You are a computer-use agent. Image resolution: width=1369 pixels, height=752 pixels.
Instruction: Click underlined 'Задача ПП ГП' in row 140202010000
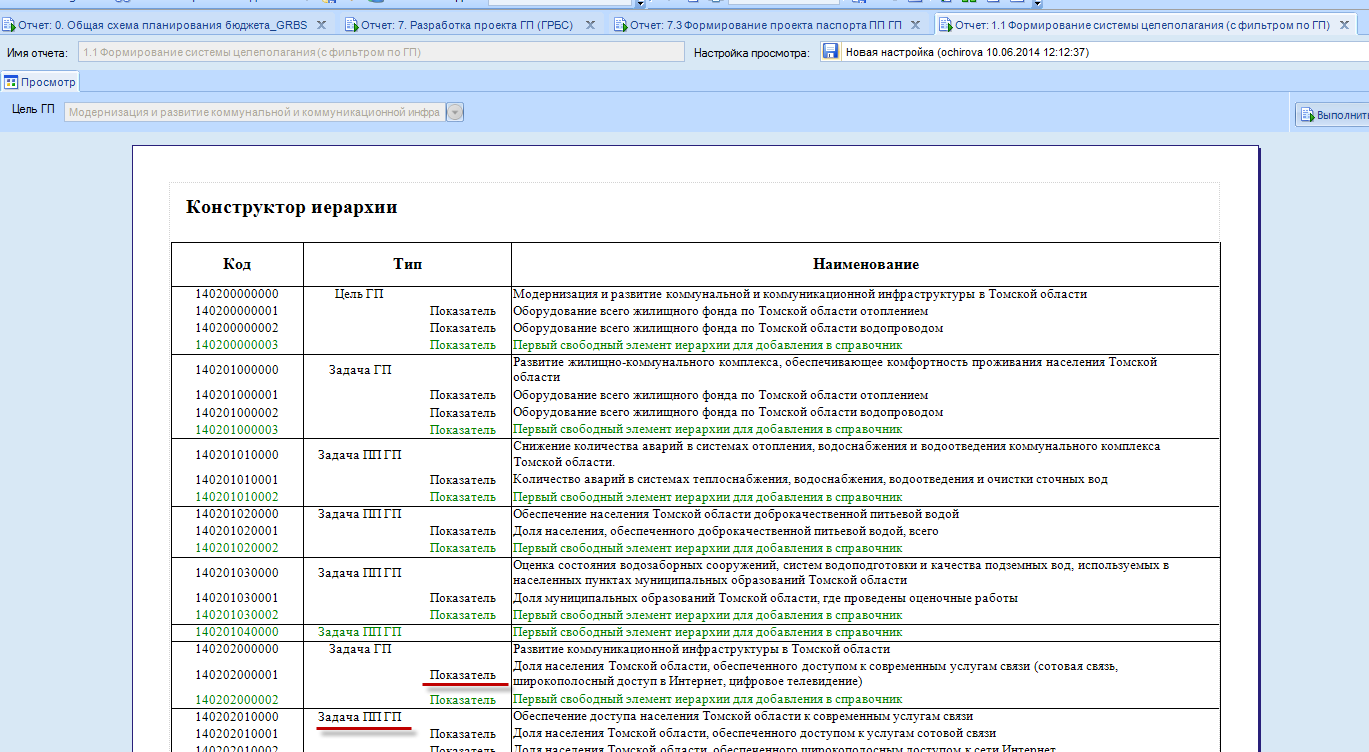tap(360, 717)
